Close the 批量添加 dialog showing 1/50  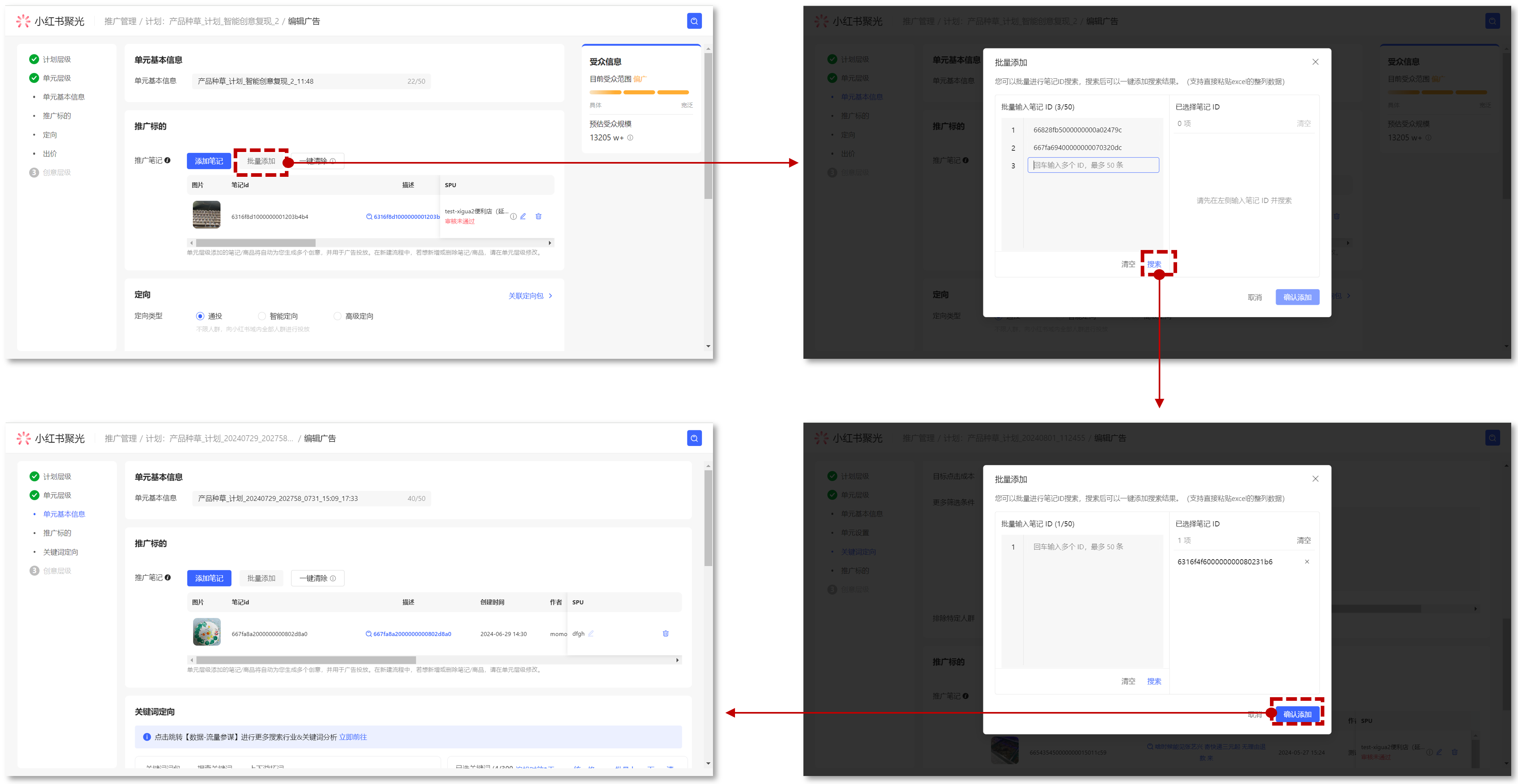coord(1315,479)
